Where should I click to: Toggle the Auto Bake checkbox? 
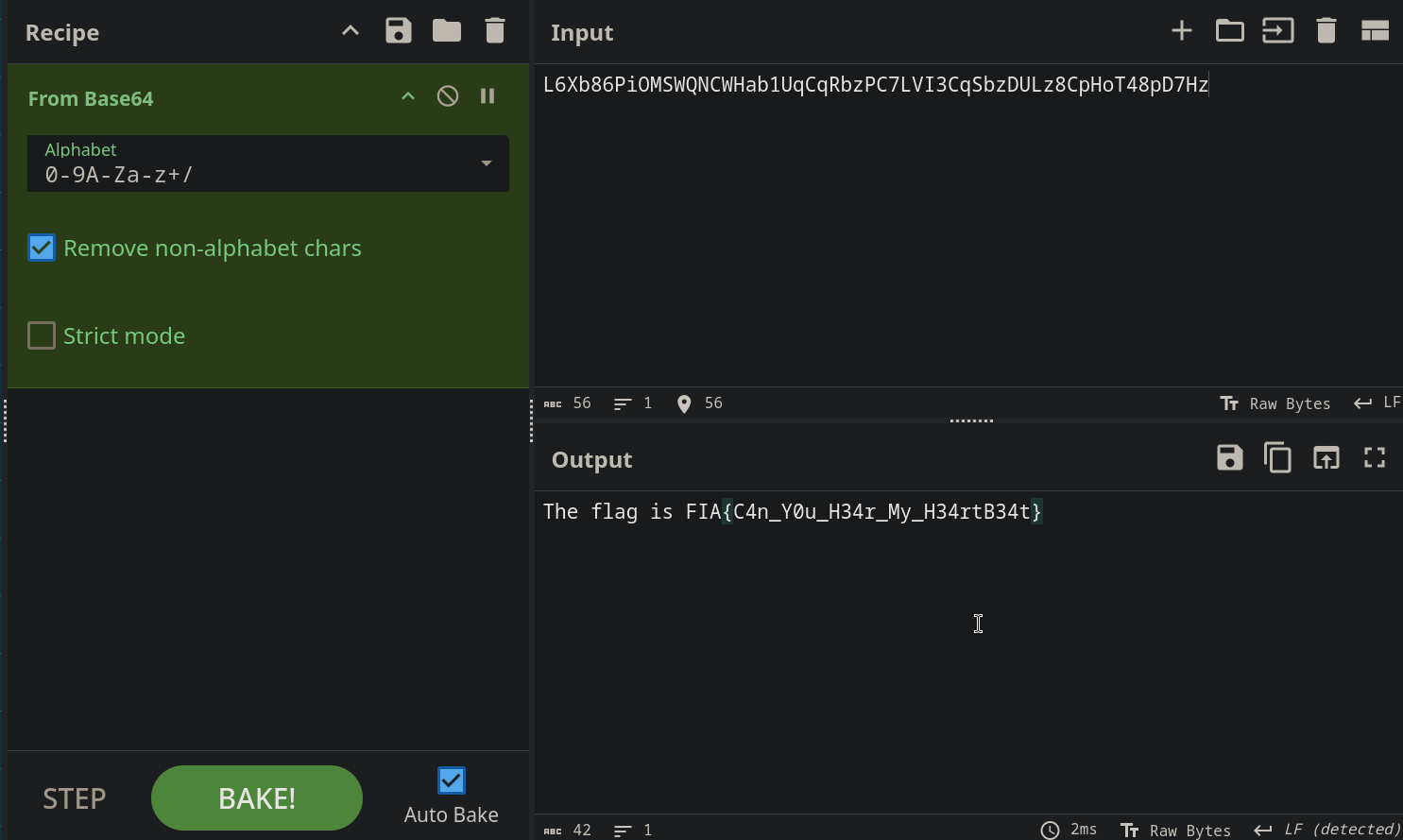452,780
